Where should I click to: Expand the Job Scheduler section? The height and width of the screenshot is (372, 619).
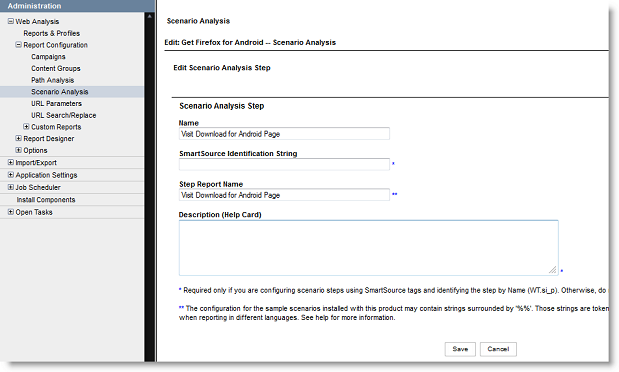pos(11,187)
